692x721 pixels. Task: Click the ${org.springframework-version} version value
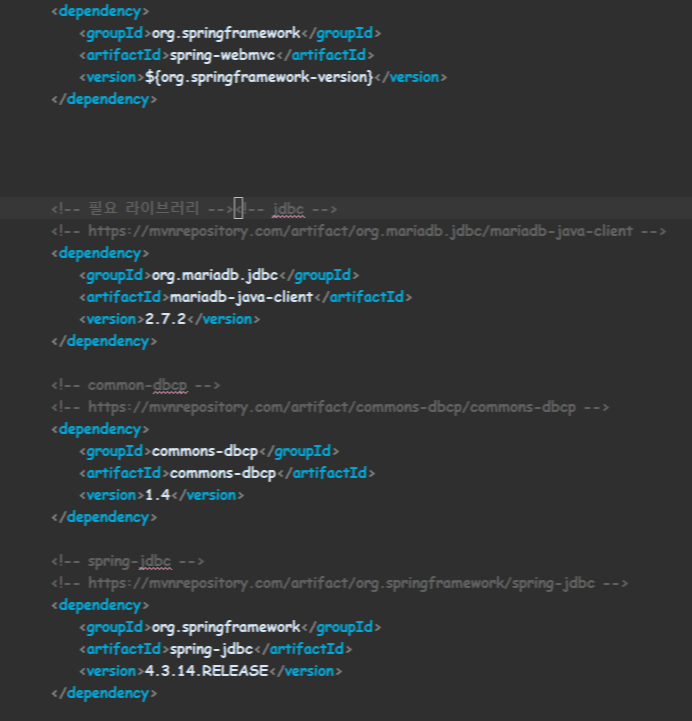[x=259, y=77]
